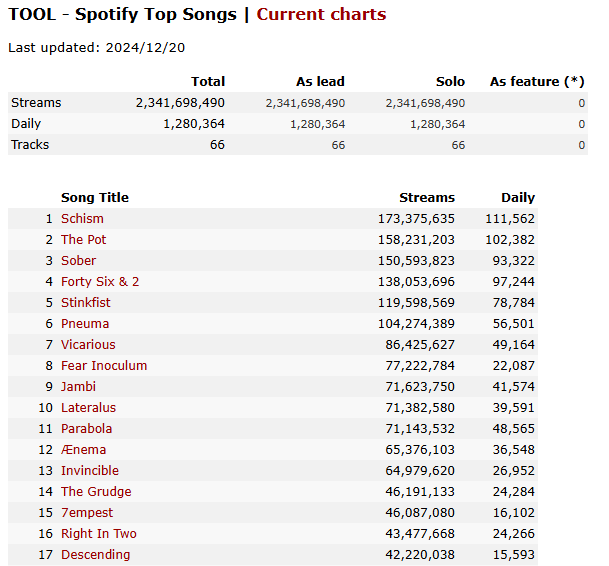This screenshot has width=609, height=566.
Task: Open the Schism song link
Action: (x=82, y=218)
